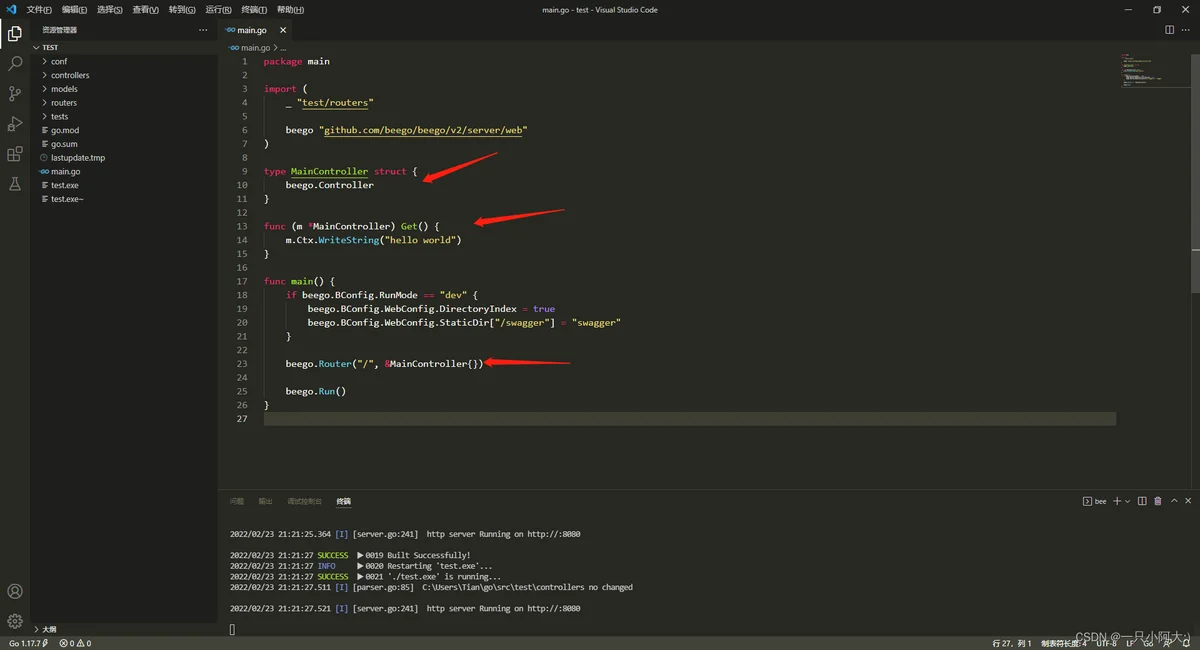The image size is (1200, 650).
Task: Expand the Outline section in sidebar
Action: [x=124, y=629]
